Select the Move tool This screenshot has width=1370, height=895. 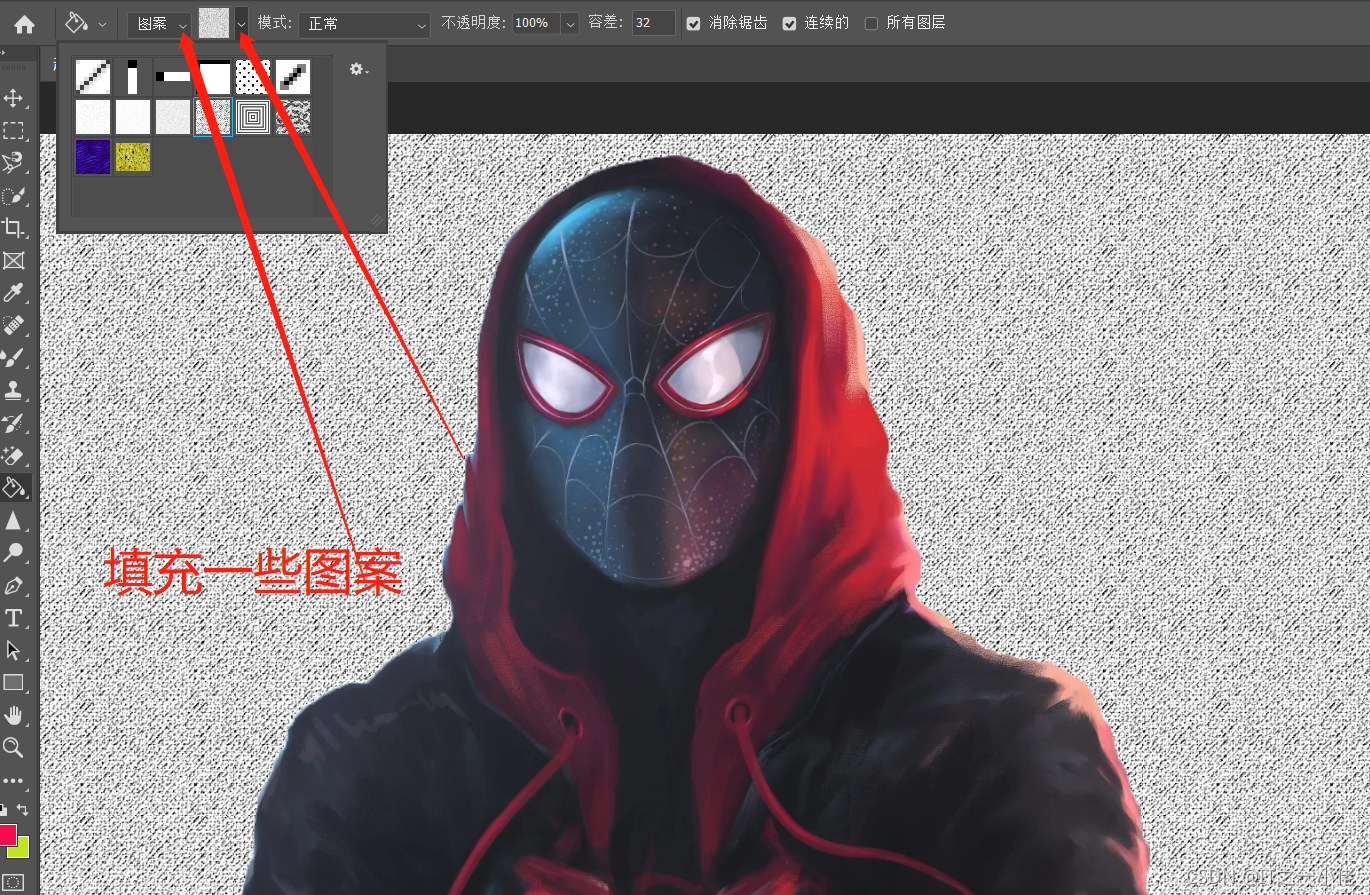pos(13,98)
